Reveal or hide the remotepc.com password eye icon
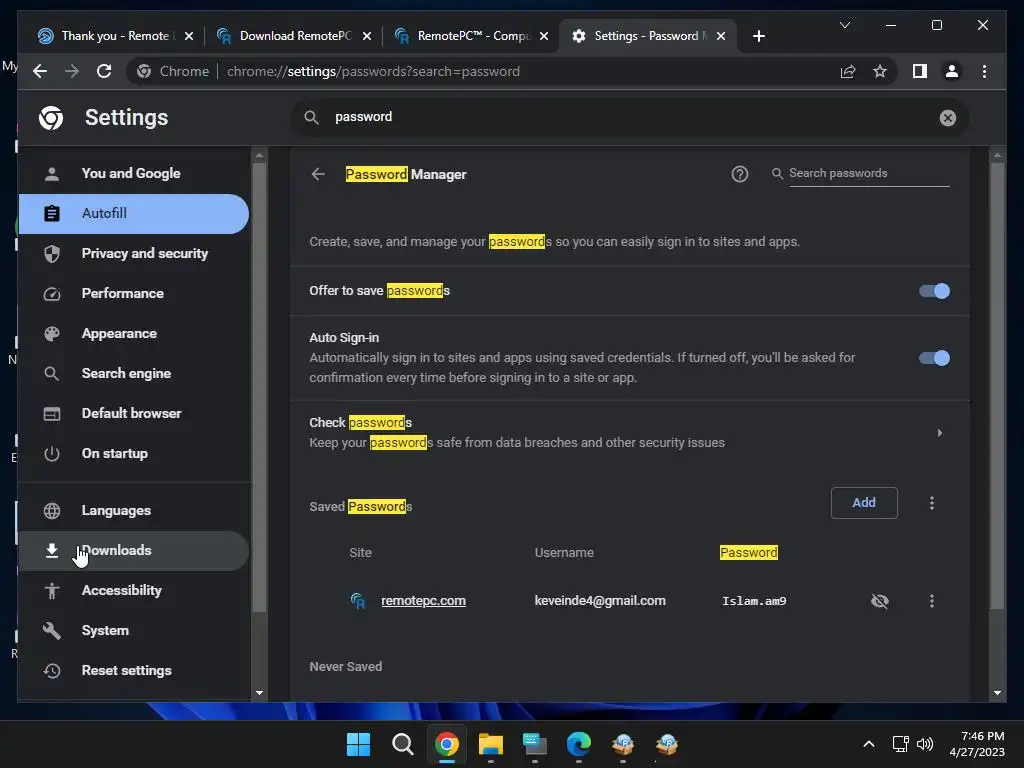Viewport: 1024px width, 768px height. [880, 601]
